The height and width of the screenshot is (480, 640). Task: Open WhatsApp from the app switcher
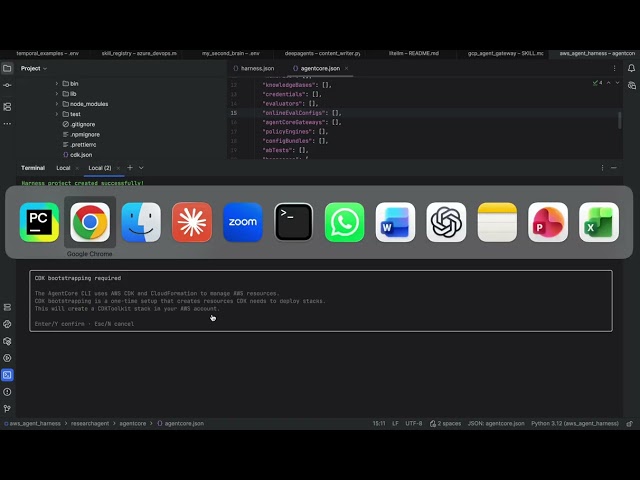344,222
